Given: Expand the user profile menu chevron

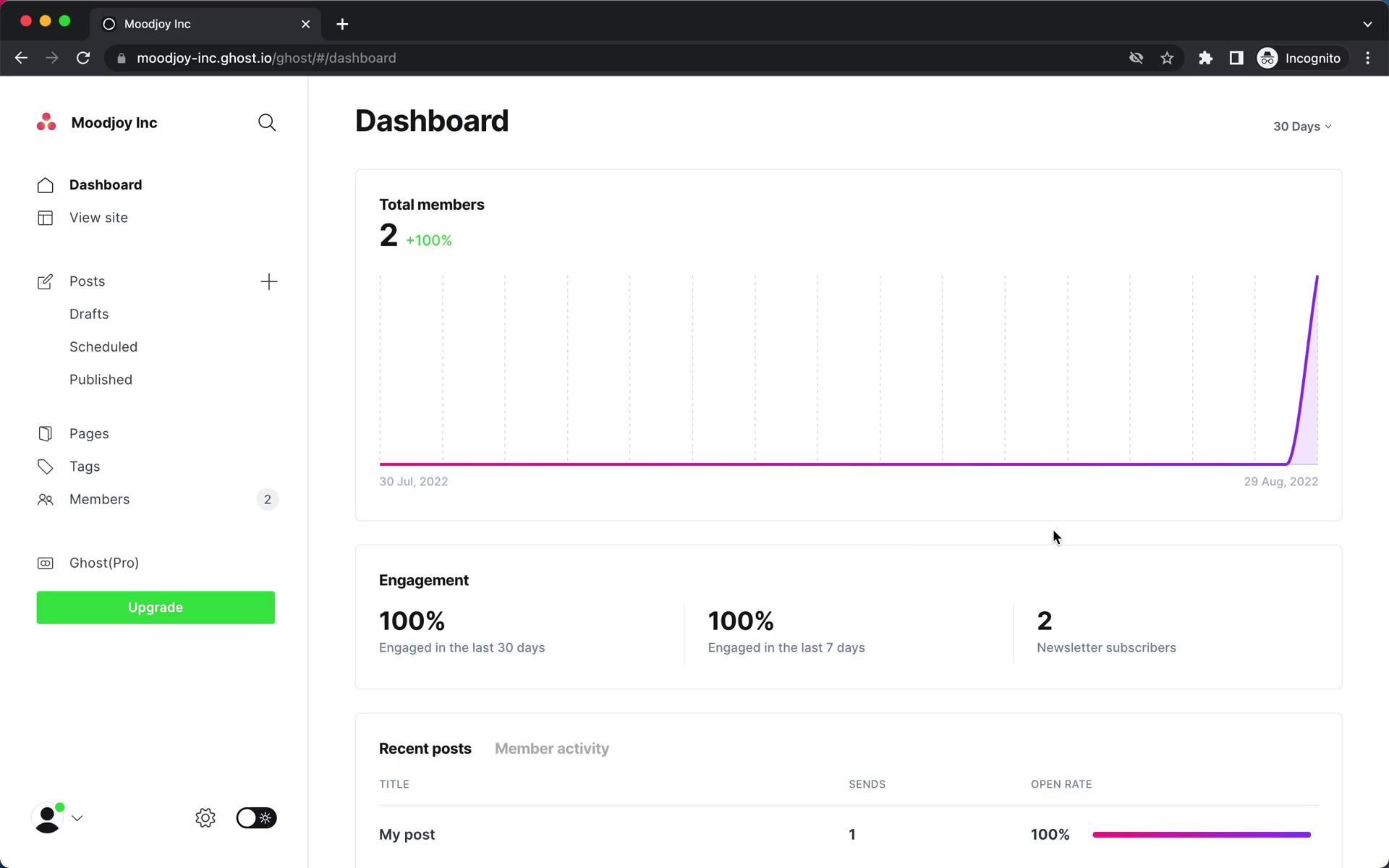Looking at the screenshot, I should [77, 818].
